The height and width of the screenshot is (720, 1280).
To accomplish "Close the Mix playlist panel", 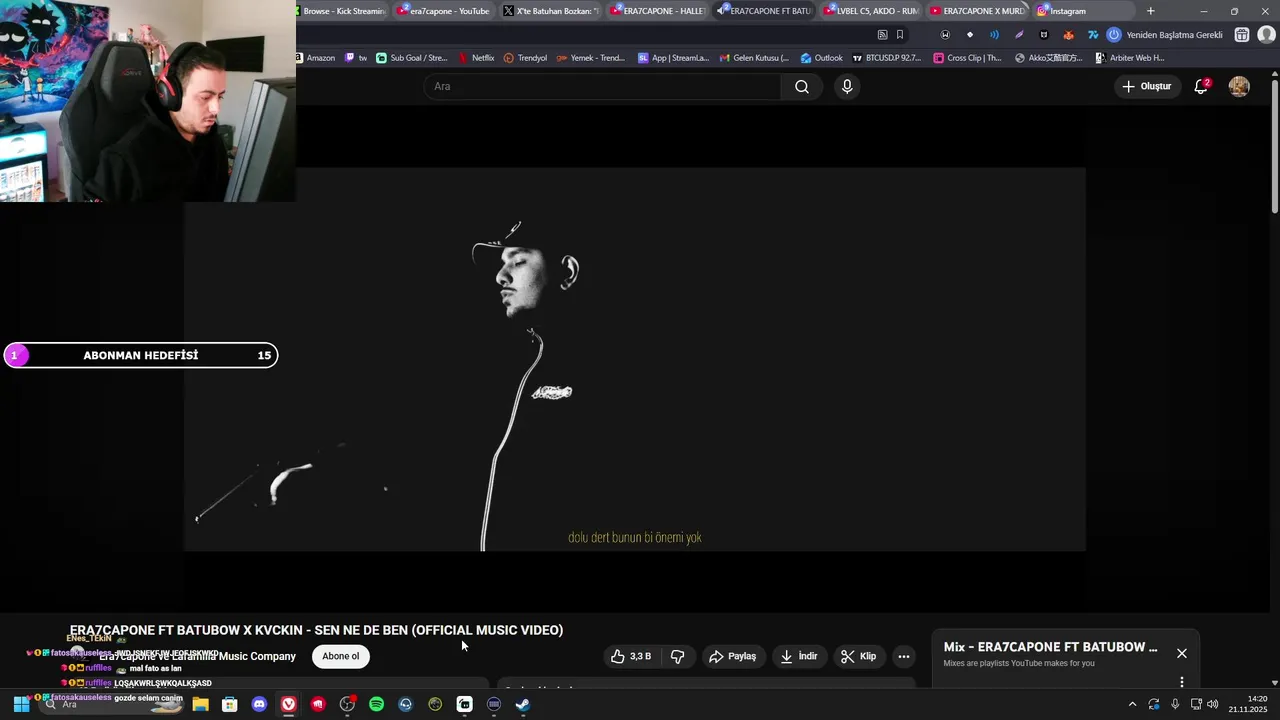I will (1182, 653).
